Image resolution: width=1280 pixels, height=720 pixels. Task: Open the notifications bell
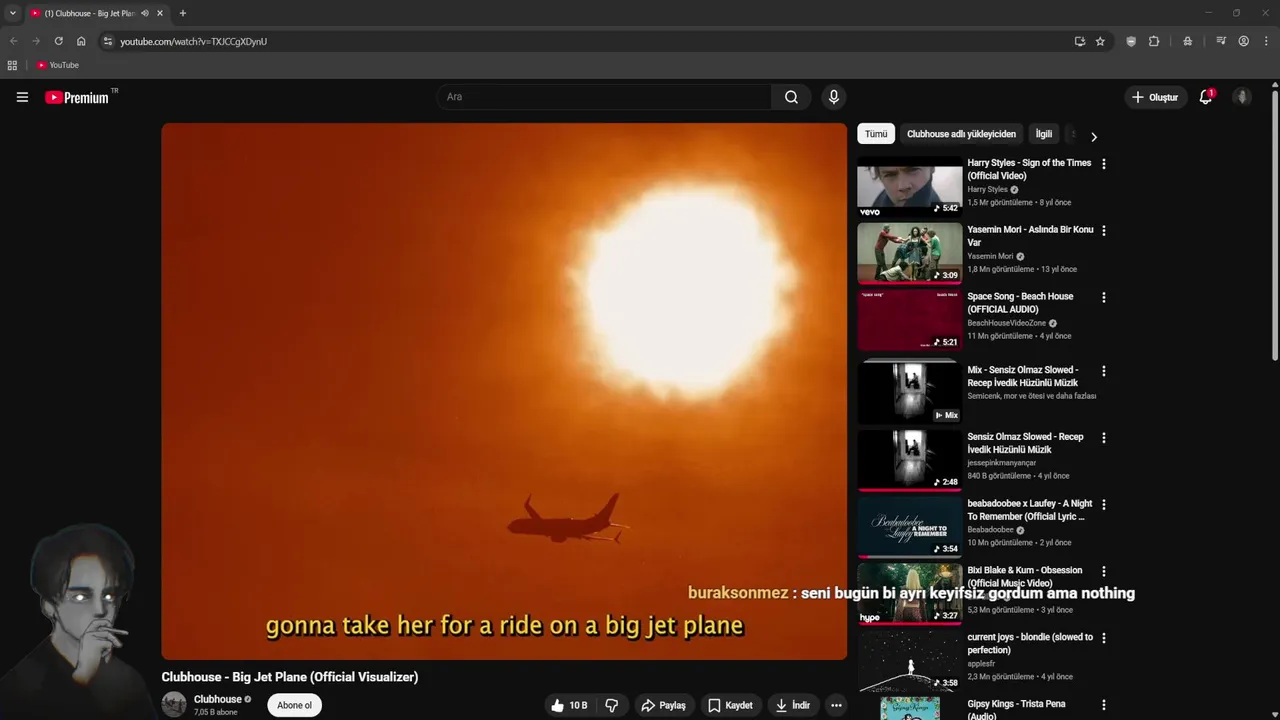(x=1206, y=97)
